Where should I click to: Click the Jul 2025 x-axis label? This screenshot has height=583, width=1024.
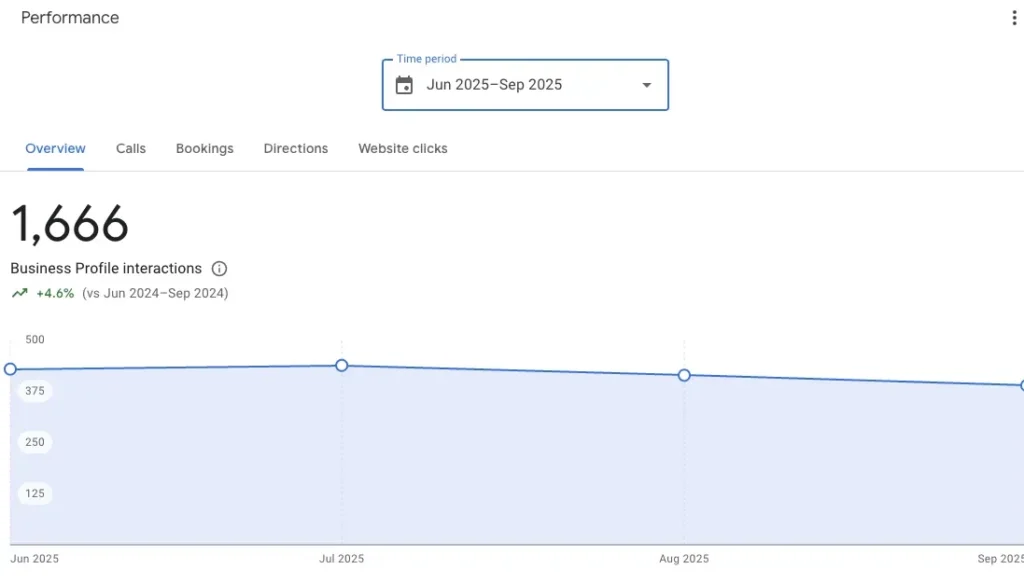(x=342, y=559)
